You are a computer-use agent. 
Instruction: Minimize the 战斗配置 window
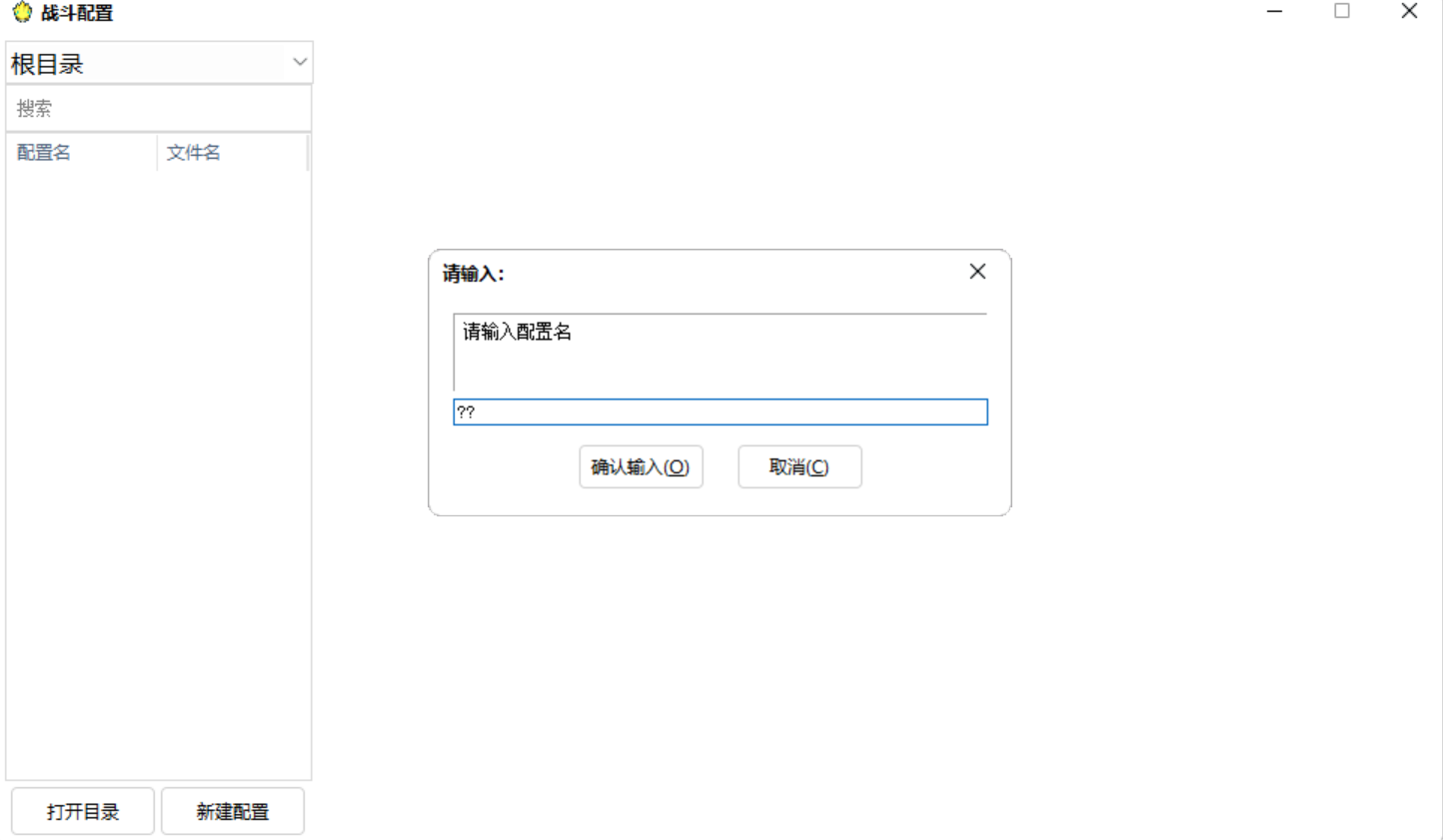click(1274, 12)
